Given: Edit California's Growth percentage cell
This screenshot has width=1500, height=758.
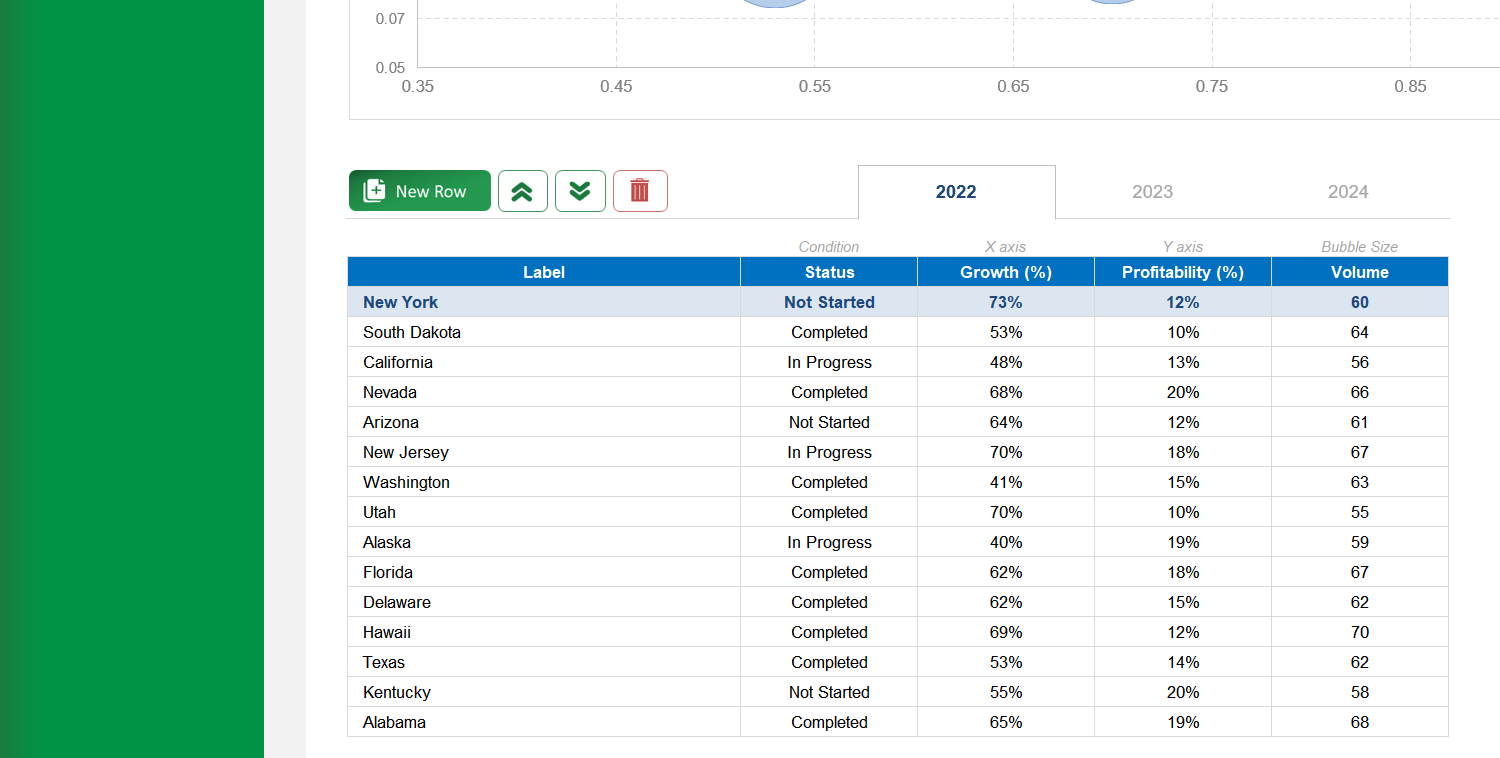Looking at the screenshot, I should pyautogui.click(x=1005, y=362).
